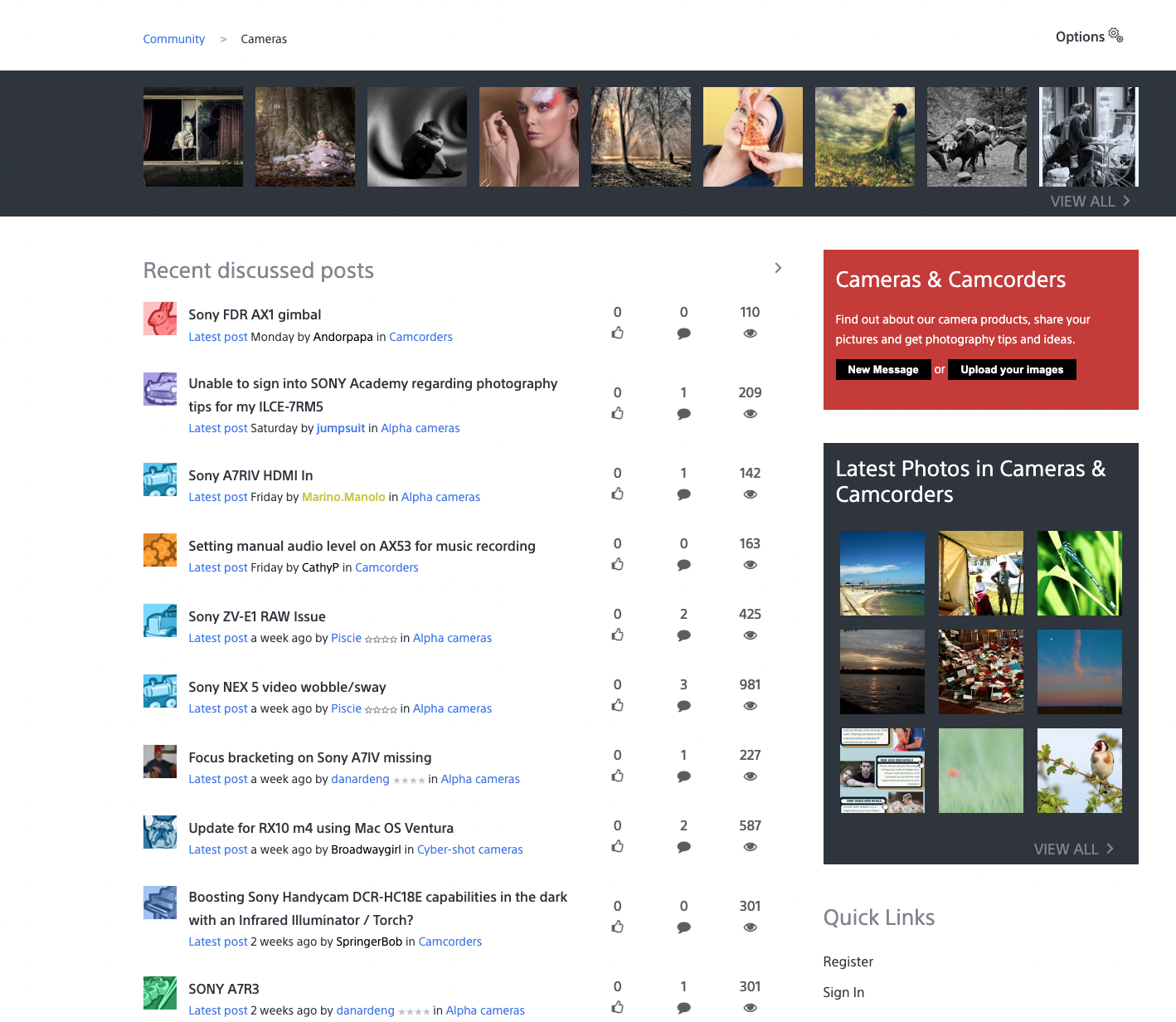Open the VIEW ALL gallery banner link

[1090, 202]
